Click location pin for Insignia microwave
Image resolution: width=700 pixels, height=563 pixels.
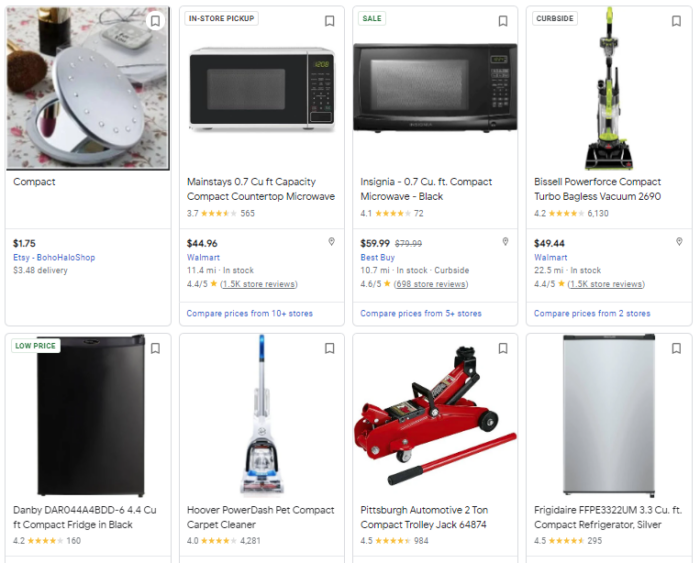coord(505,242)
